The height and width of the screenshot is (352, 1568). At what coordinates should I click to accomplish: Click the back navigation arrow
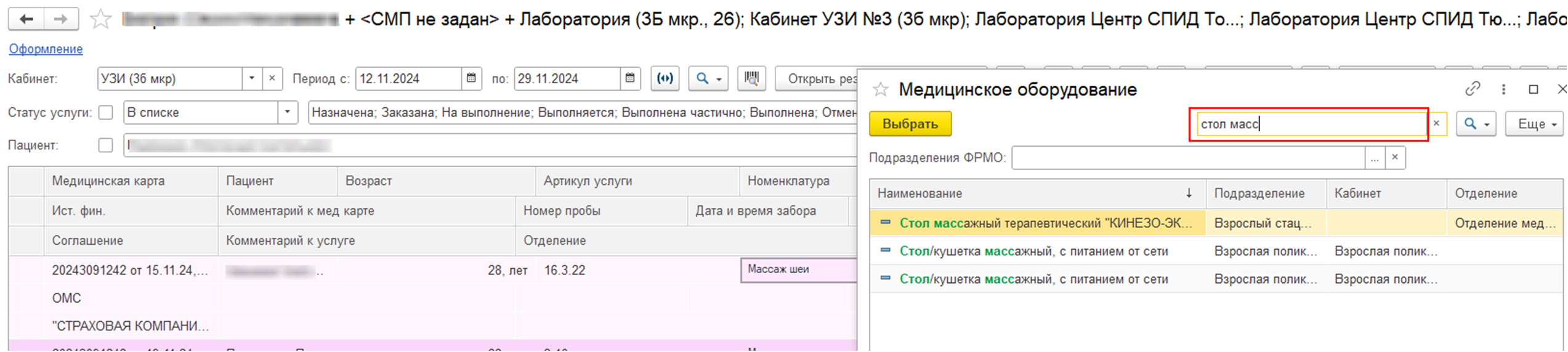click(26, 19)
